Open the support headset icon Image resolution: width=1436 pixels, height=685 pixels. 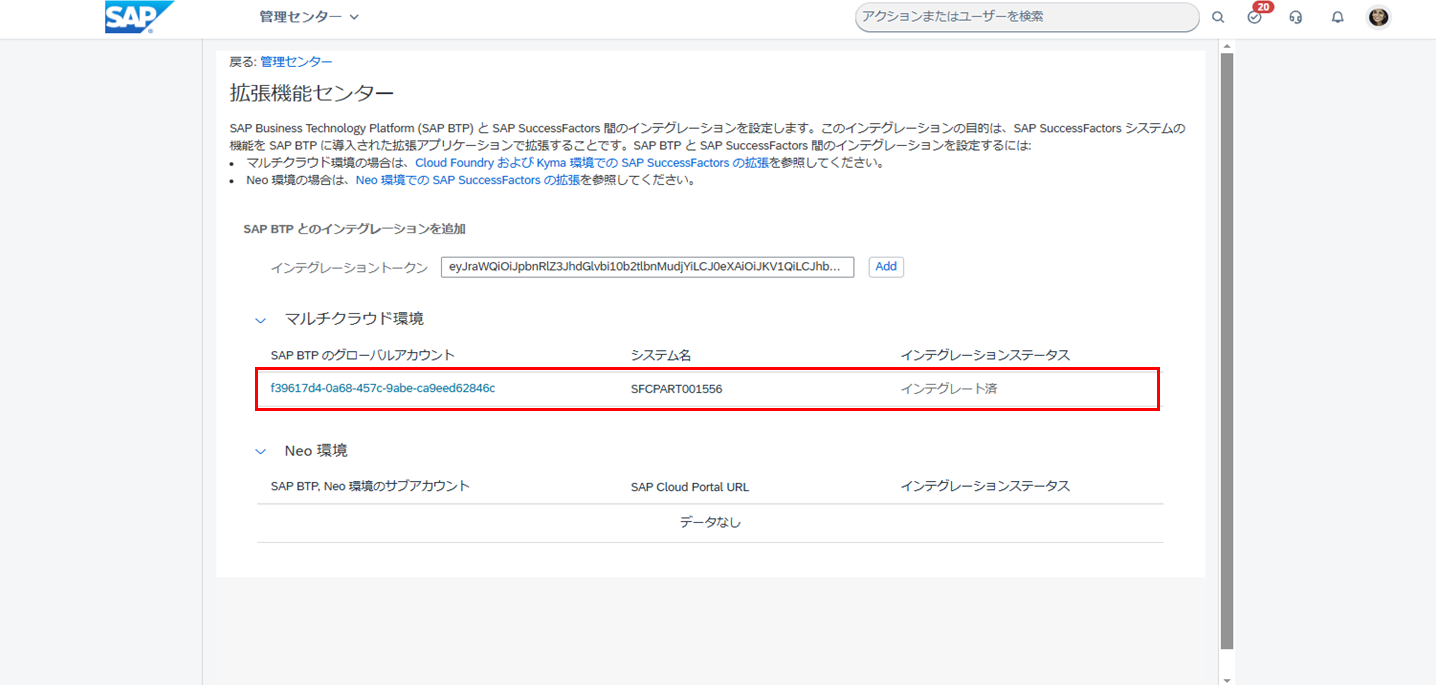1296,17
